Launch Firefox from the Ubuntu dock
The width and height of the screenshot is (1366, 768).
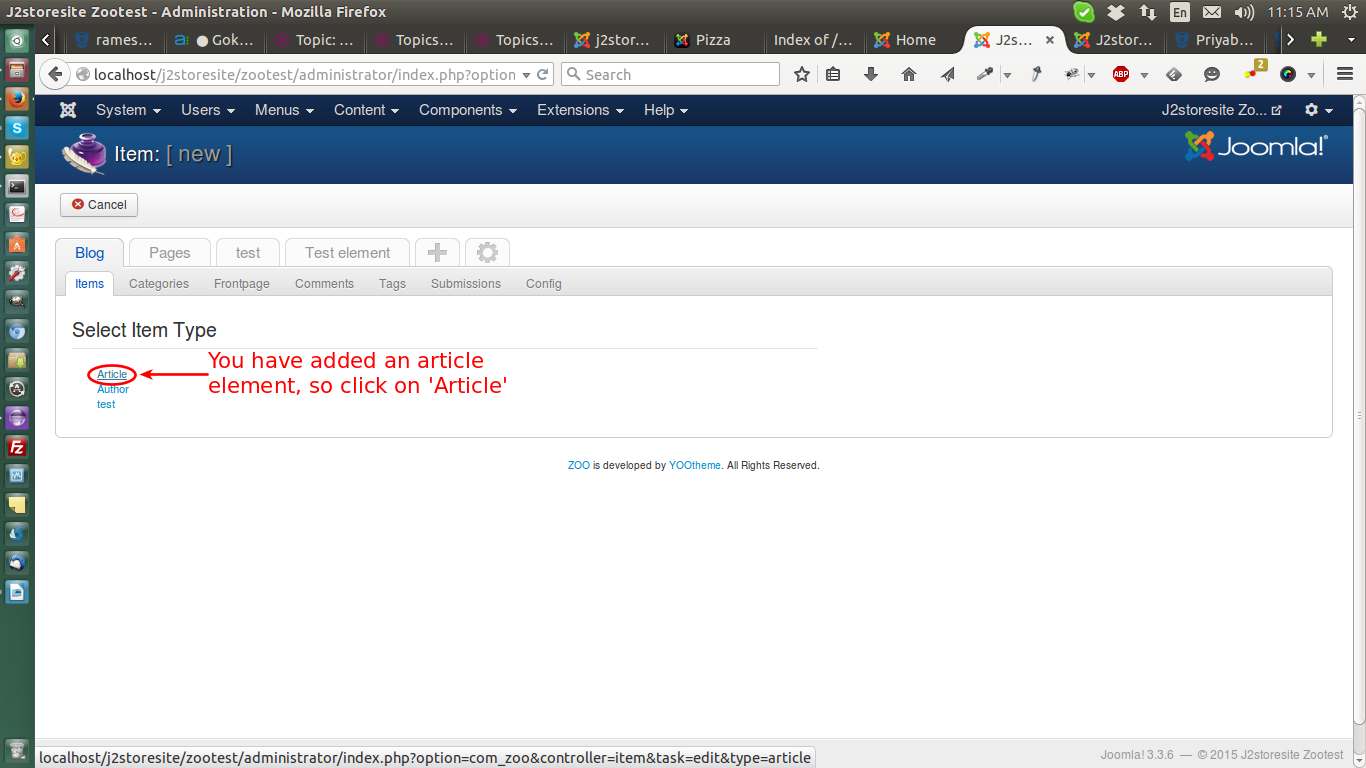(17, 99)
